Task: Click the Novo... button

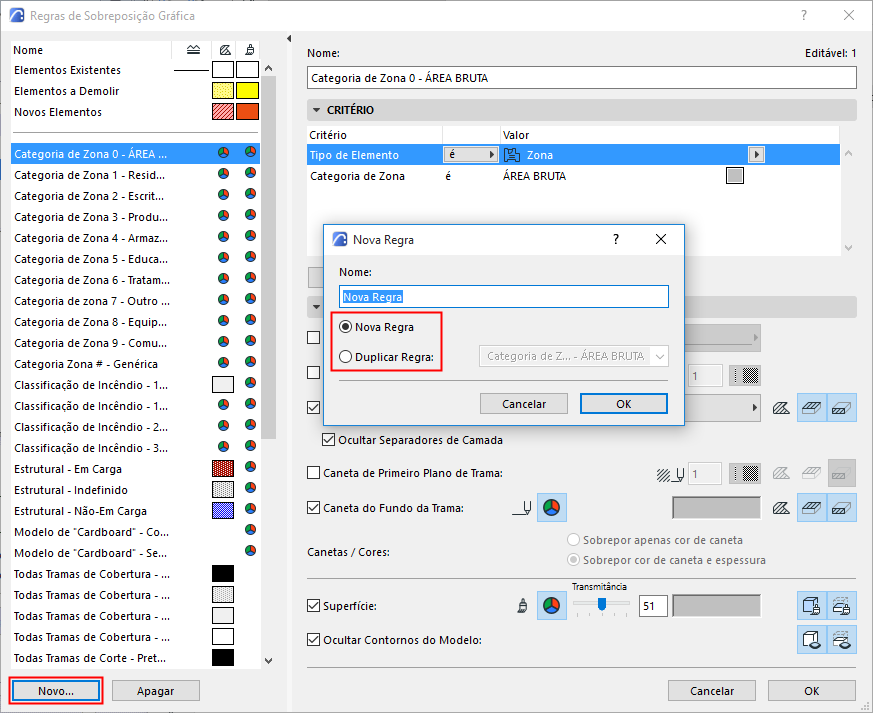Action: click(56, 691)
